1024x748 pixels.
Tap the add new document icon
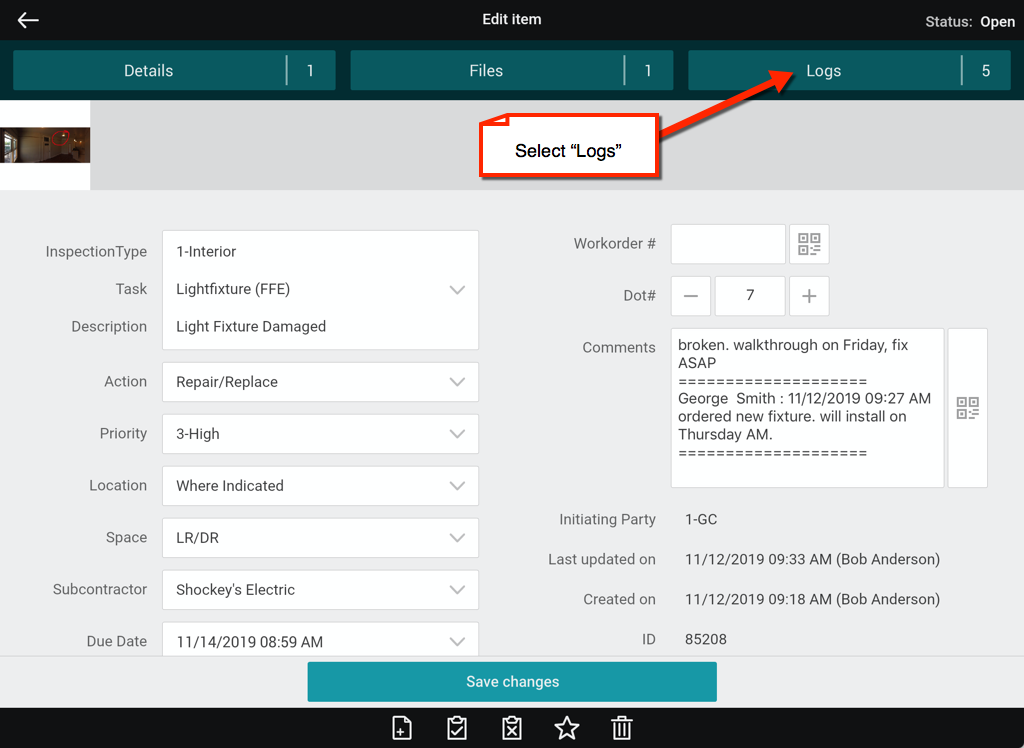click(x=401, y=728)
